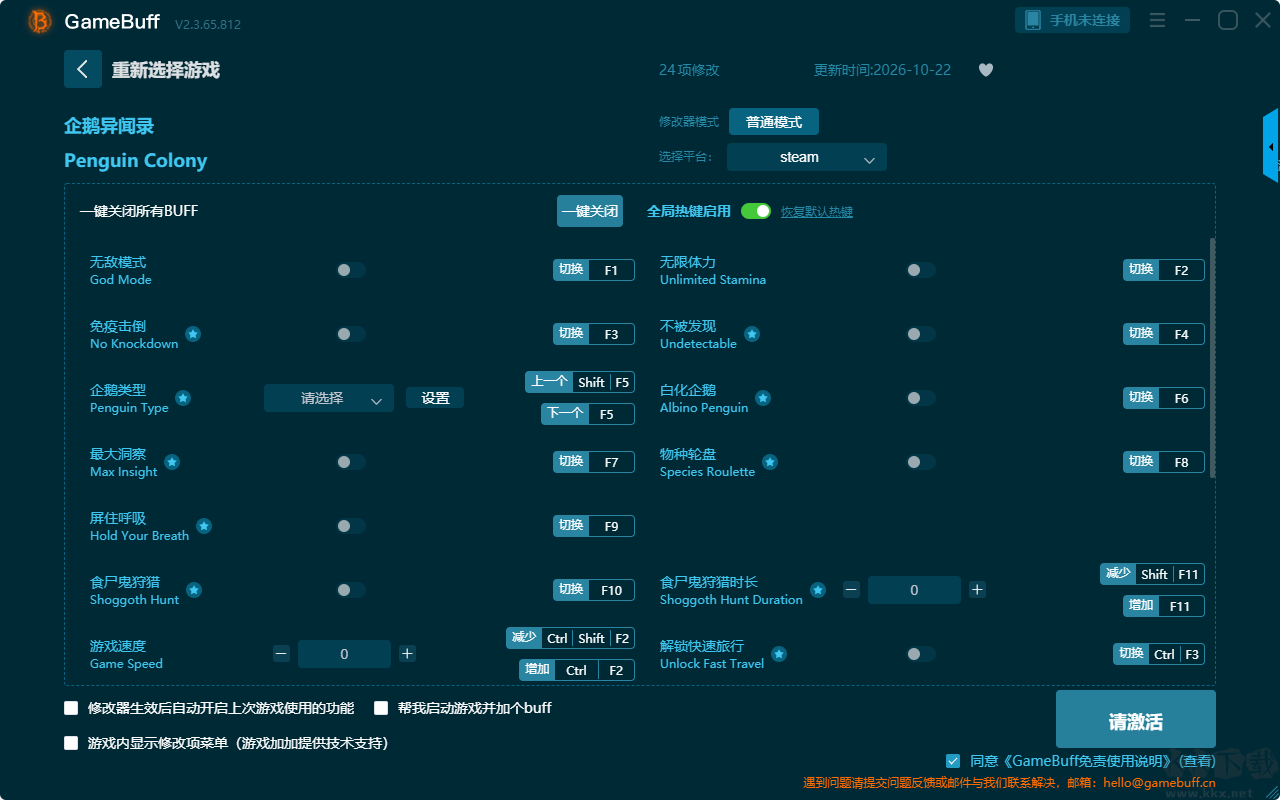Enable the Albino Penguin toggle
Screen dimensions: 1280x800
click(921, 398)
